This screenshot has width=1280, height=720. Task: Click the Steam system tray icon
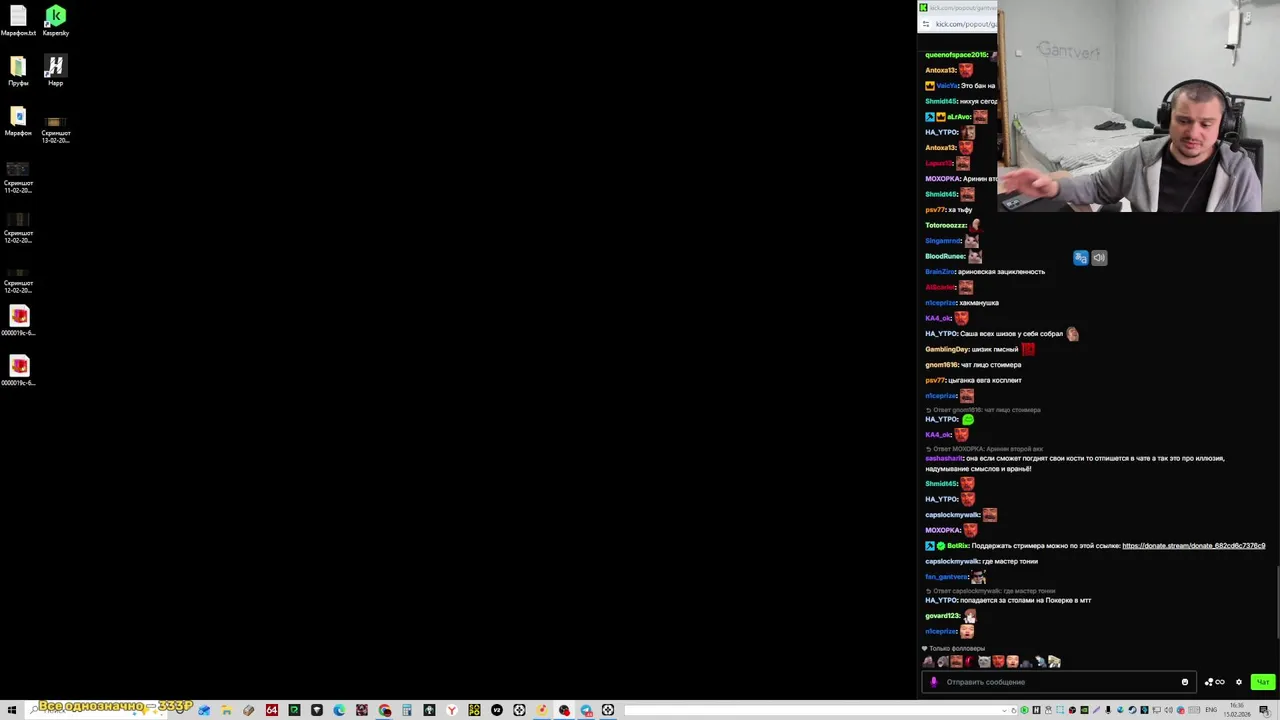1132,710
